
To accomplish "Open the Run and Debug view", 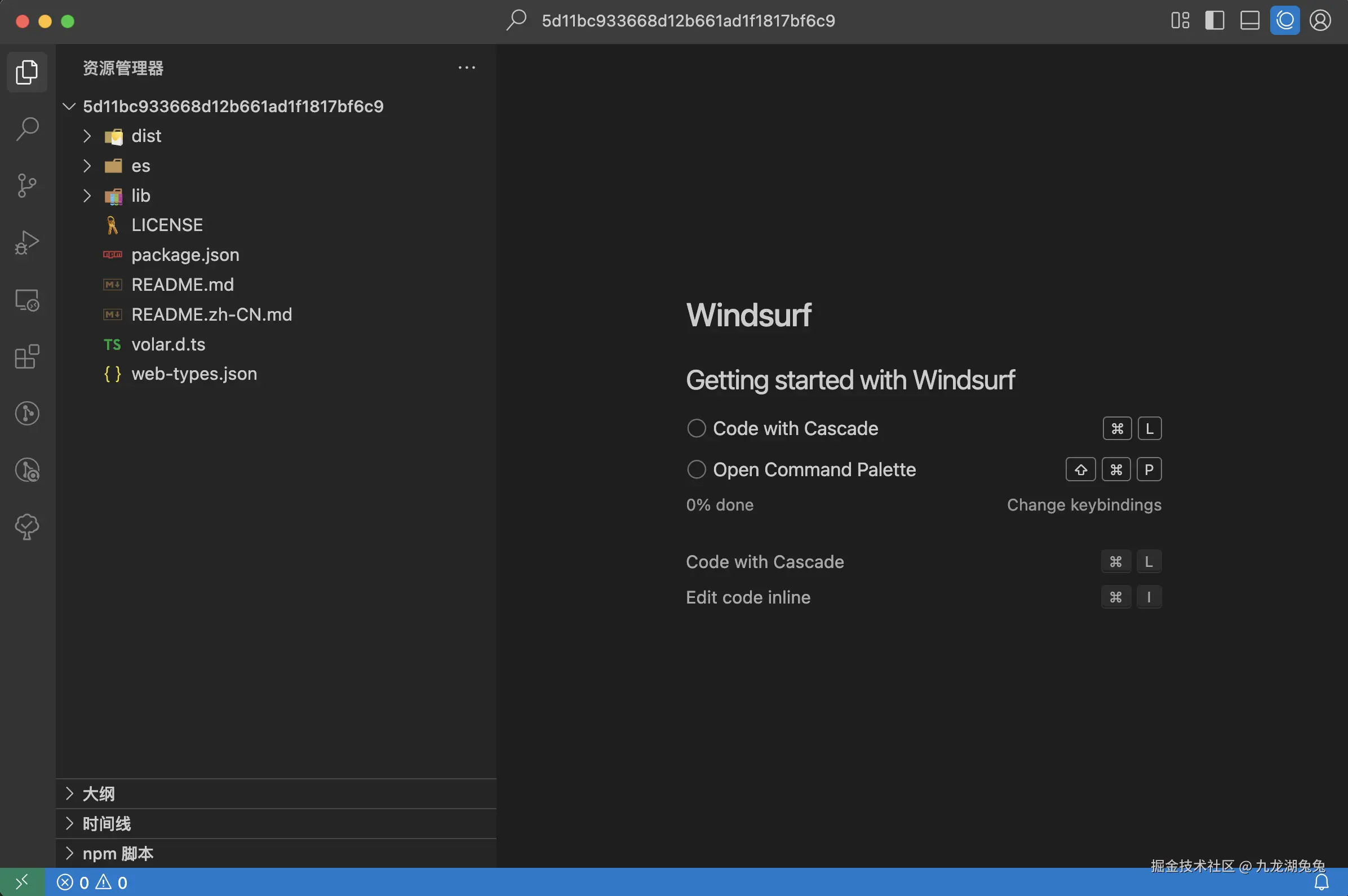I will [27, 242].
